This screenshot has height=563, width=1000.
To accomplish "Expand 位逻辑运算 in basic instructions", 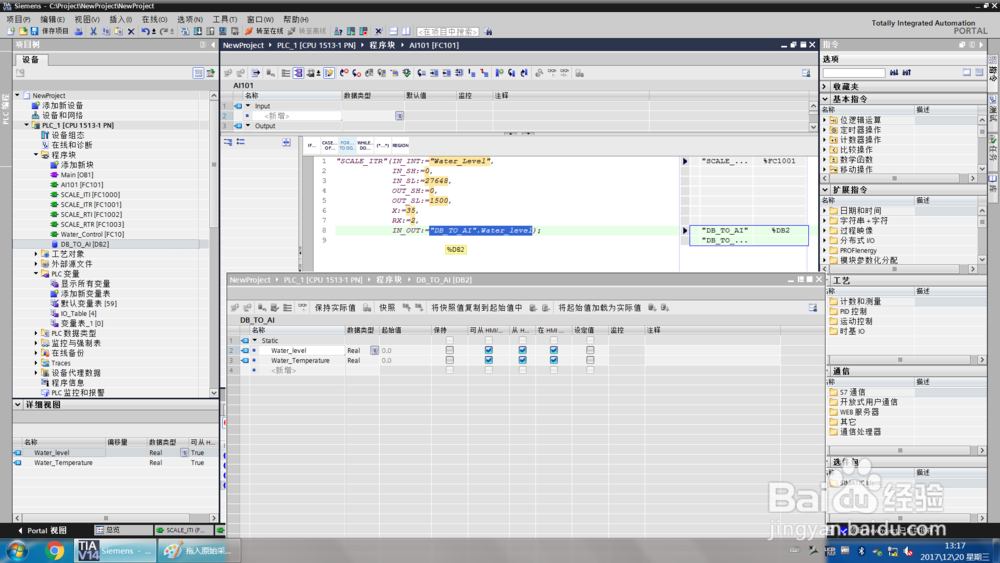I will [x=825, y=120].
